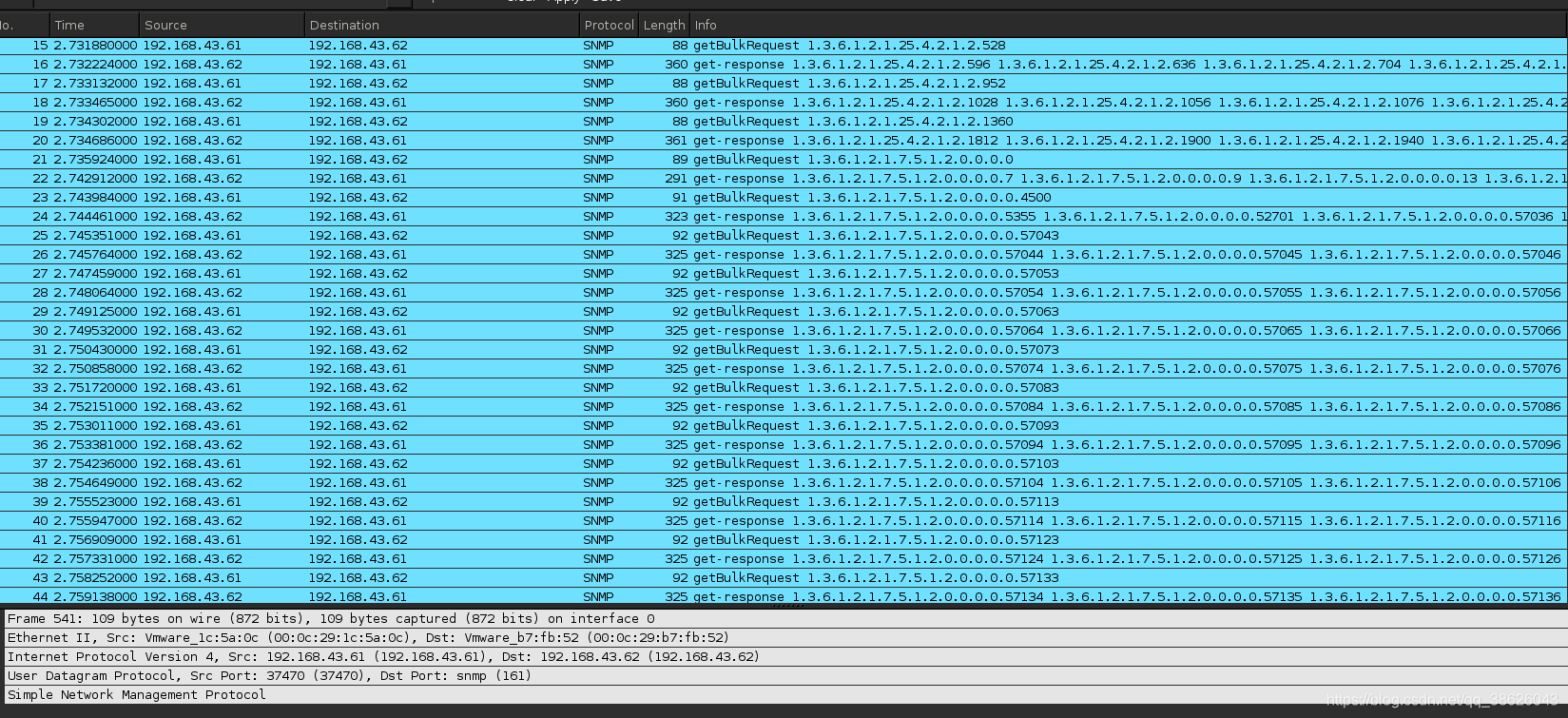Select packet 42 at time 2.757331000
The width and height of the screenshot is (1568, 718).
point(784,559)
